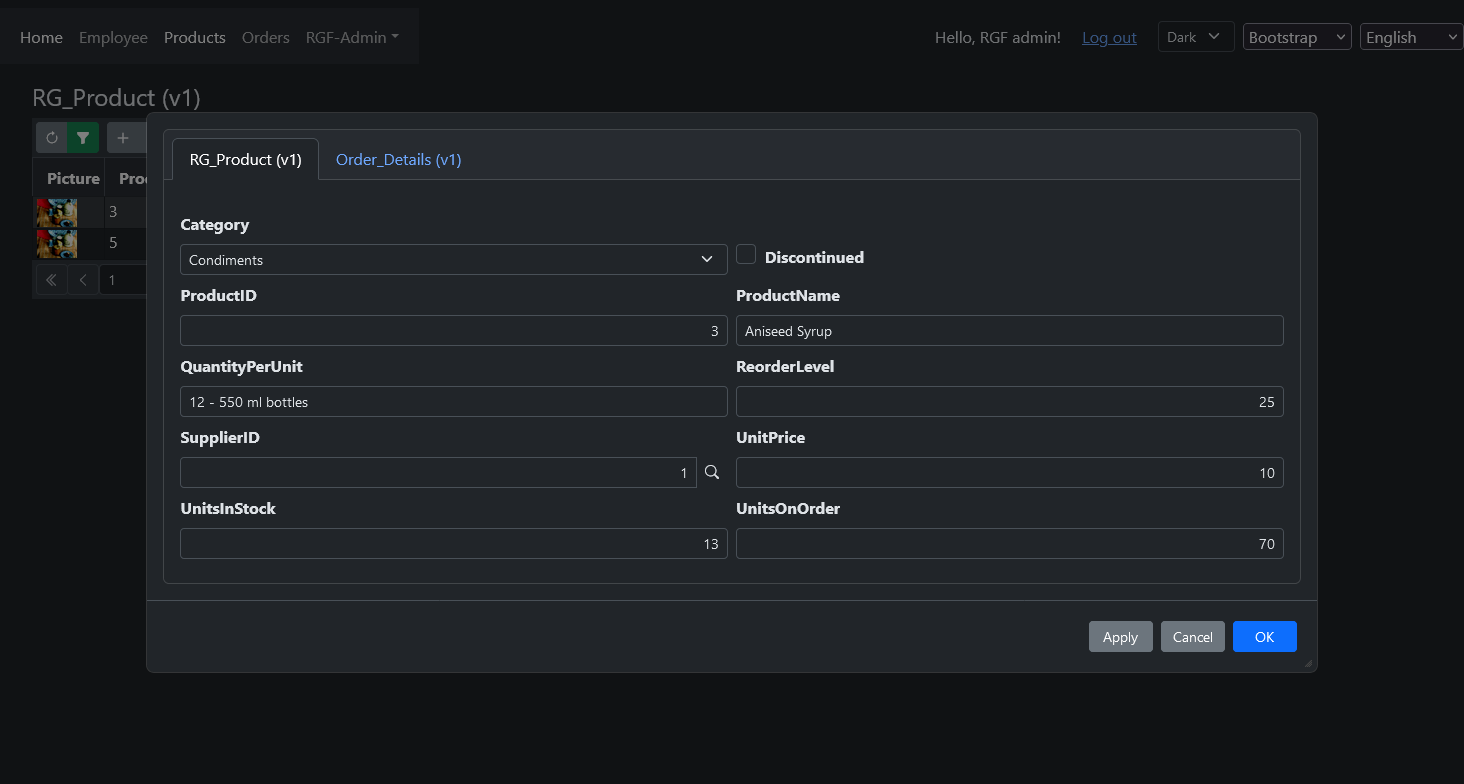Screen dimensions: 1464x784
Task: Click the SupplierID magnifier lookup icon
Action: [712, 472]
